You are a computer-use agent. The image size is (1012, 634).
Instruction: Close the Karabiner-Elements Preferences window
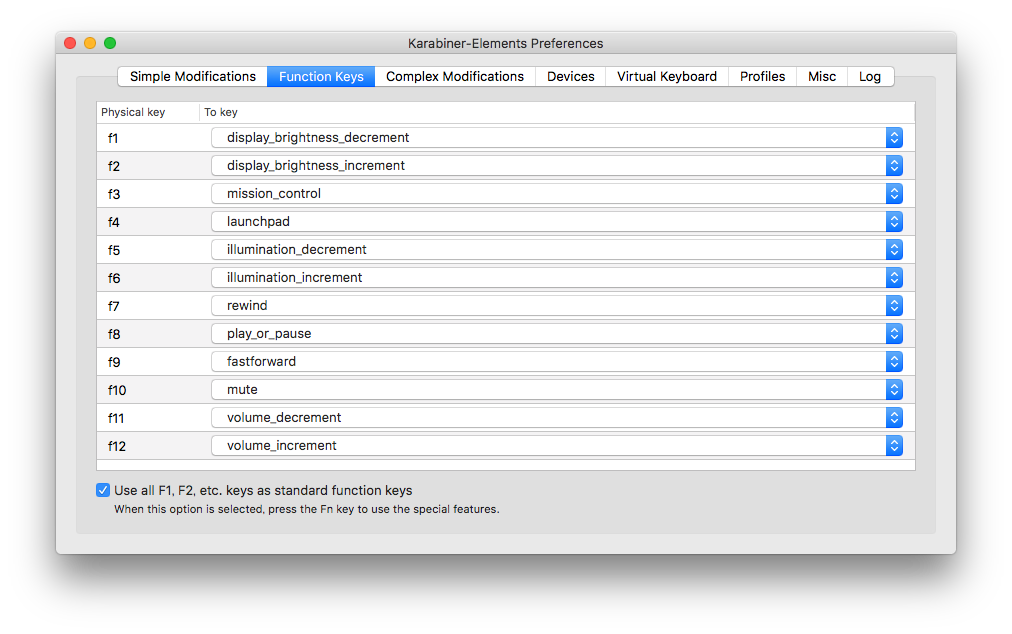[70, 43]
